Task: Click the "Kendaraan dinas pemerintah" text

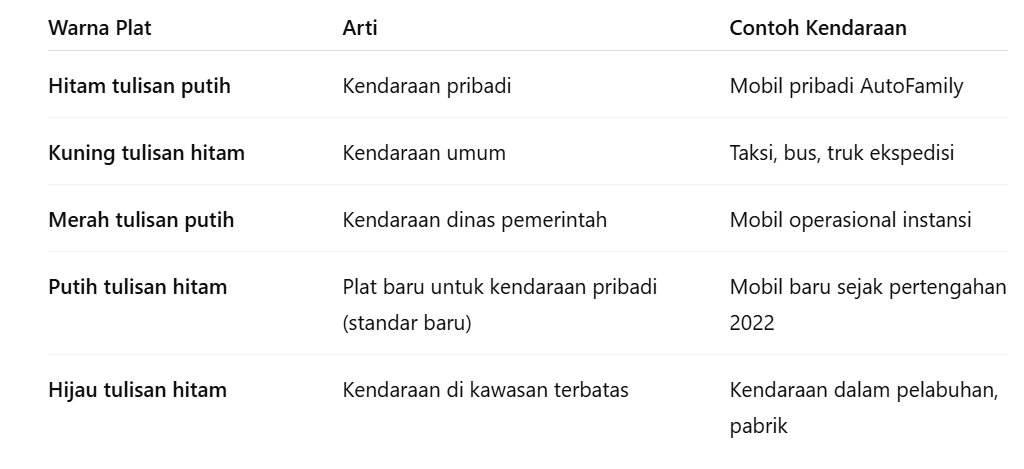Action: click(x=475, y=220)
